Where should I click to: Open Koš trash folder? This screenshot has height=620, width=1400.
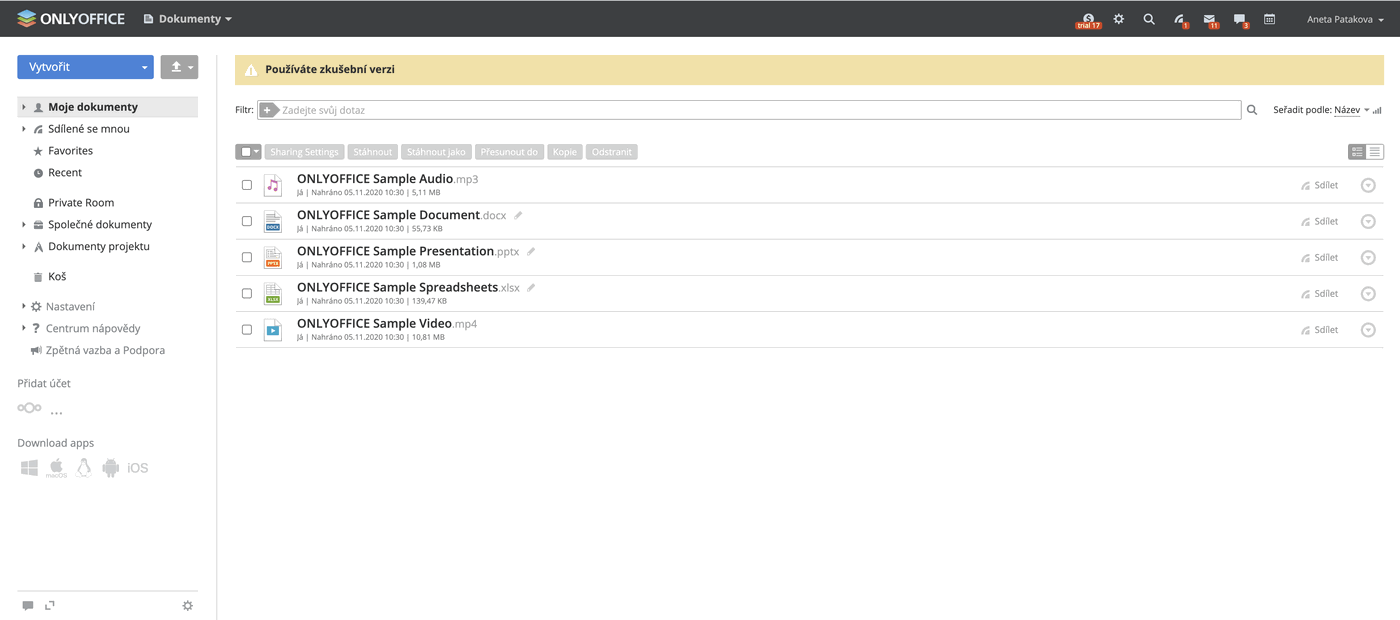57,277
